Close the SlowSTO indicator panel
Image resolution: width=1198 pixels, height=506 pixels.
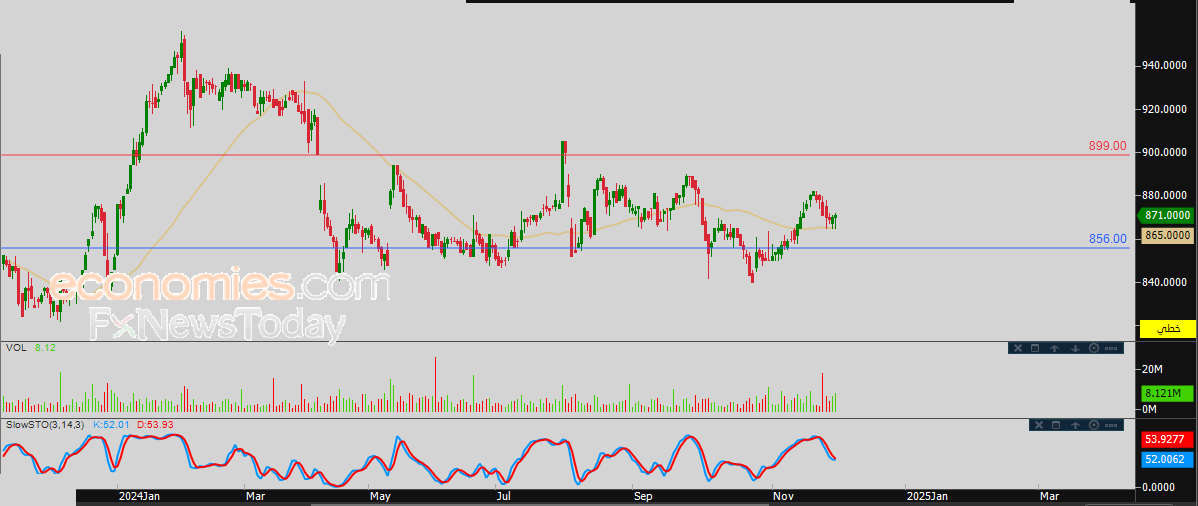(1038, 425)
